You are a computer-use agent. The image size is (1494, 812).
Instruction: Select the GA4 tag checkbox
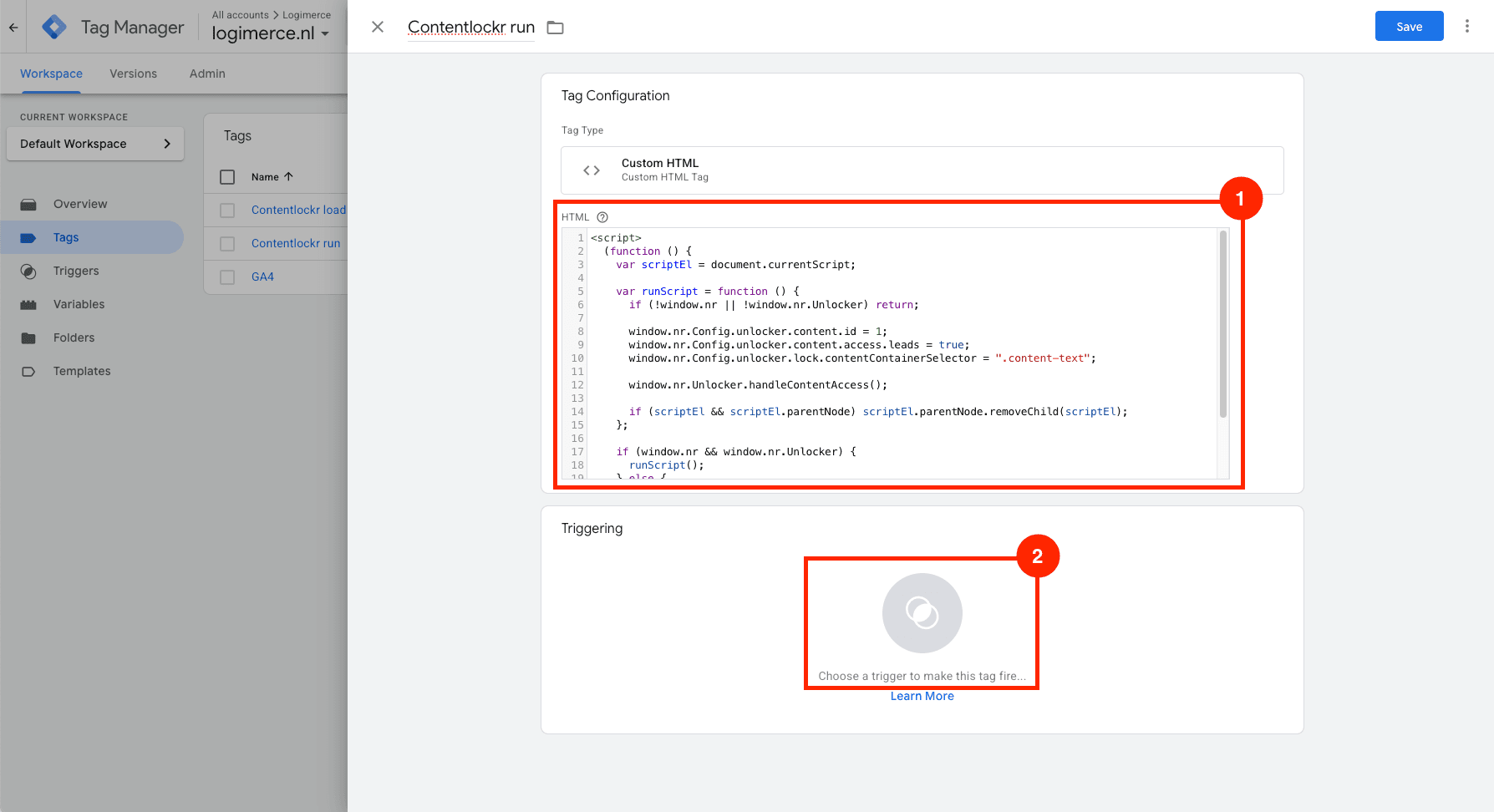[226, 277]
